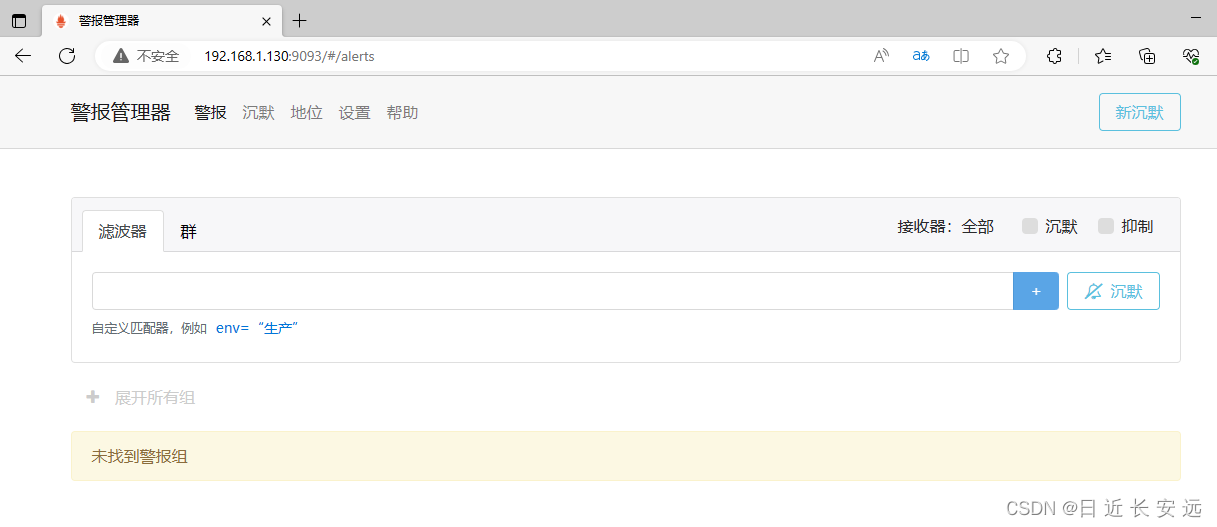Click the 警报管理器 brand title

[x=121, y=113]
